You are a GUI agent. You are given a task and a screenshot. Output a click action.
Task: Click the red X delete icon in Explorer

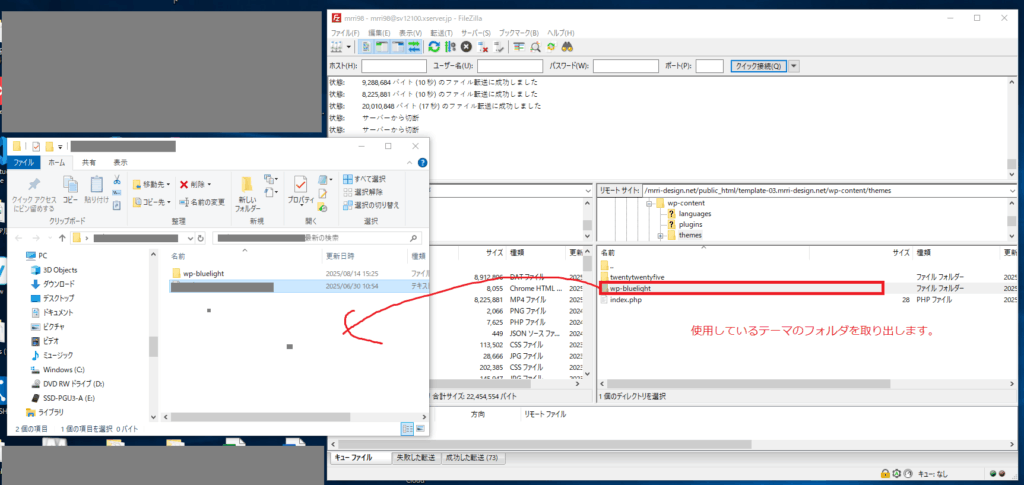point(184,184)
